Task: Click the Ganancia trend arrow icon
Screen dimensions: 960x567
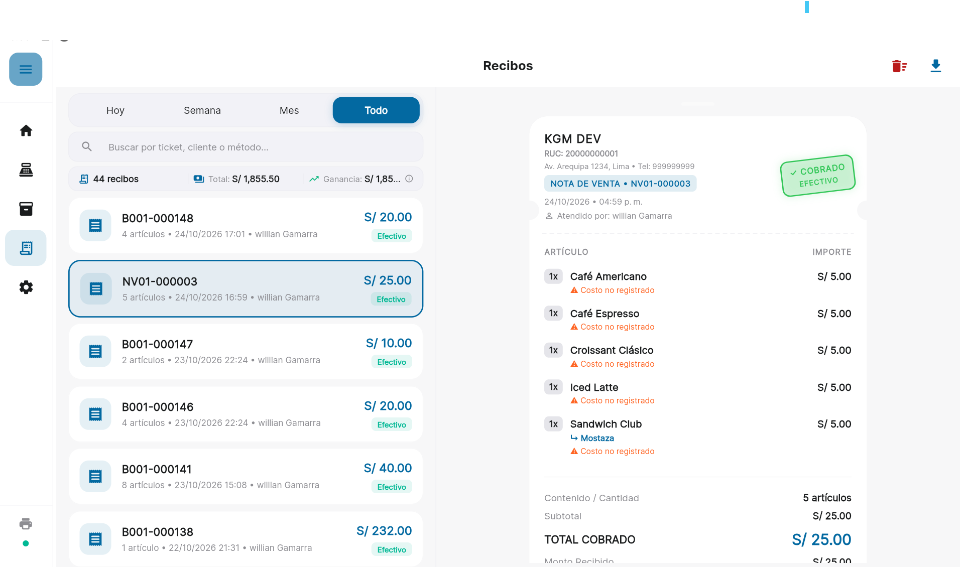Action: point(314,179)
